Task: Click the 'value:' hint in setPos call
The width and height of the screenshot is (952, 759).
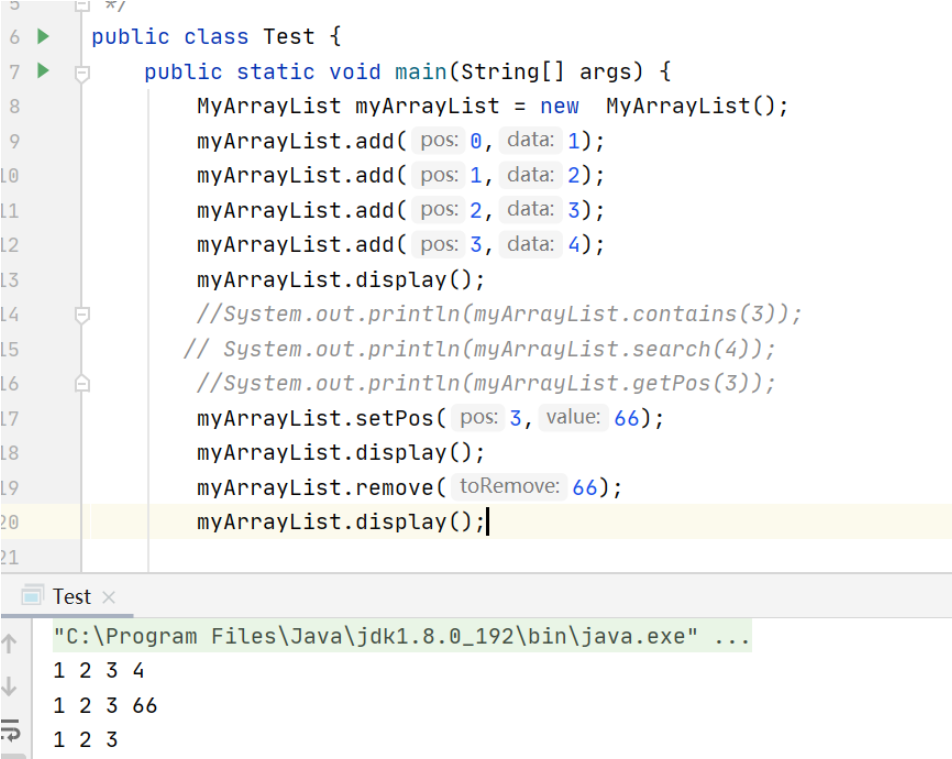Action: coord(573,417)
